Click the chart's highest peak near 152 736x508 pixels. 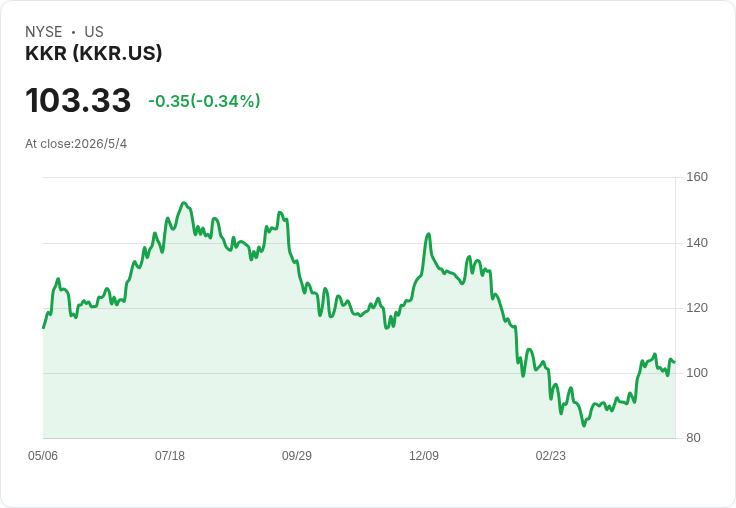tap(184, 203)
